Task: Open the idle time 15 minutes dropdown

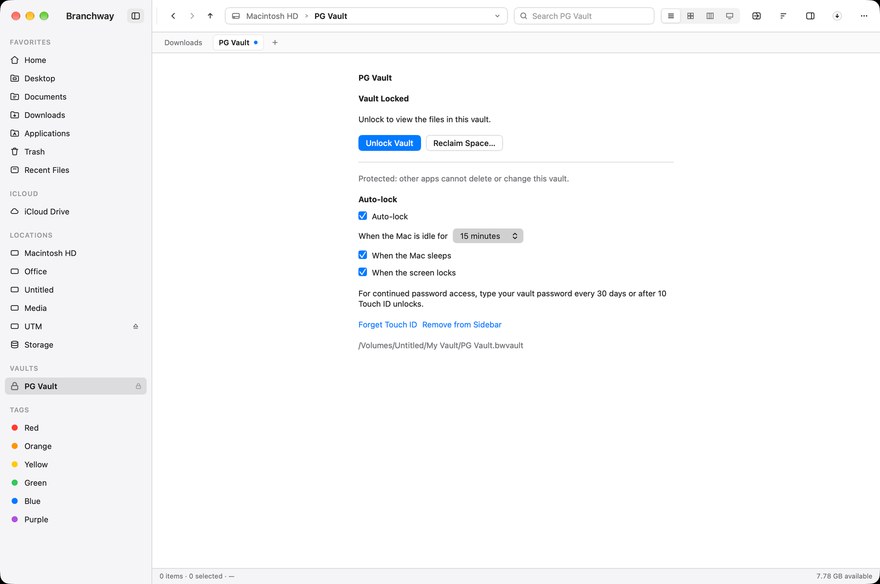Action: [x=488, y=236]
